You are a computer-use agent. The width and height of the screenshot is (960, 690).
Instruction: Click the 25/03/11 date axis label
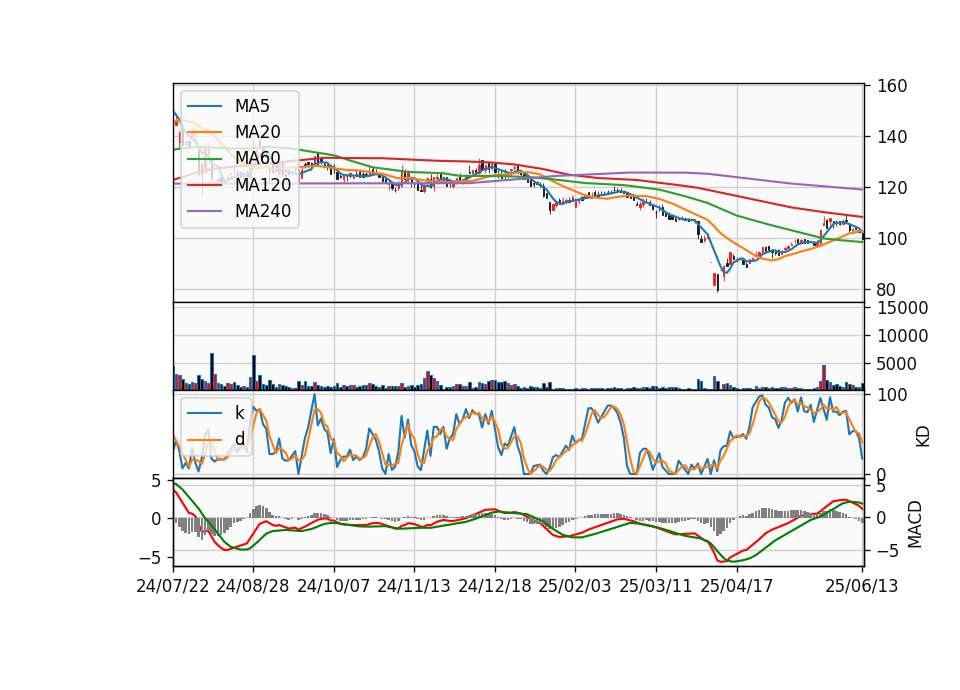tap(656, 586)
